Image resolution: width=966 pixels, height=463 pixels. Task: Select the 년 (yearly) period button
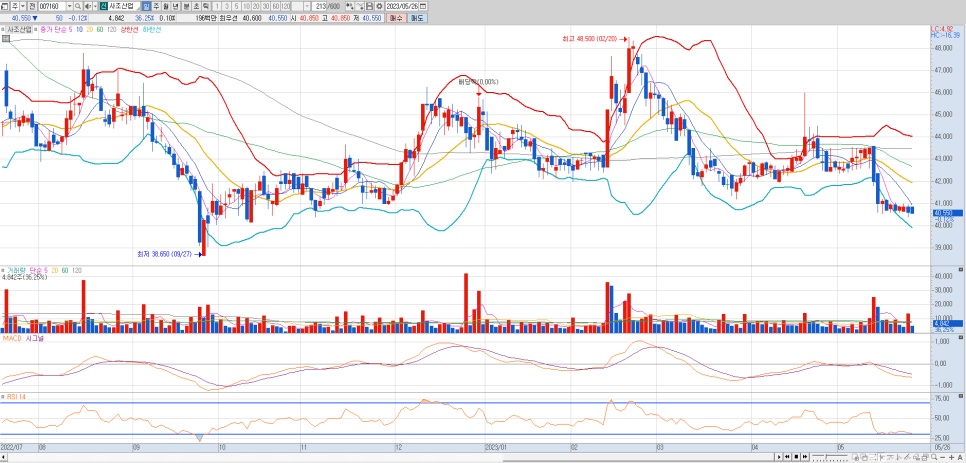click(x=176, y=6)
